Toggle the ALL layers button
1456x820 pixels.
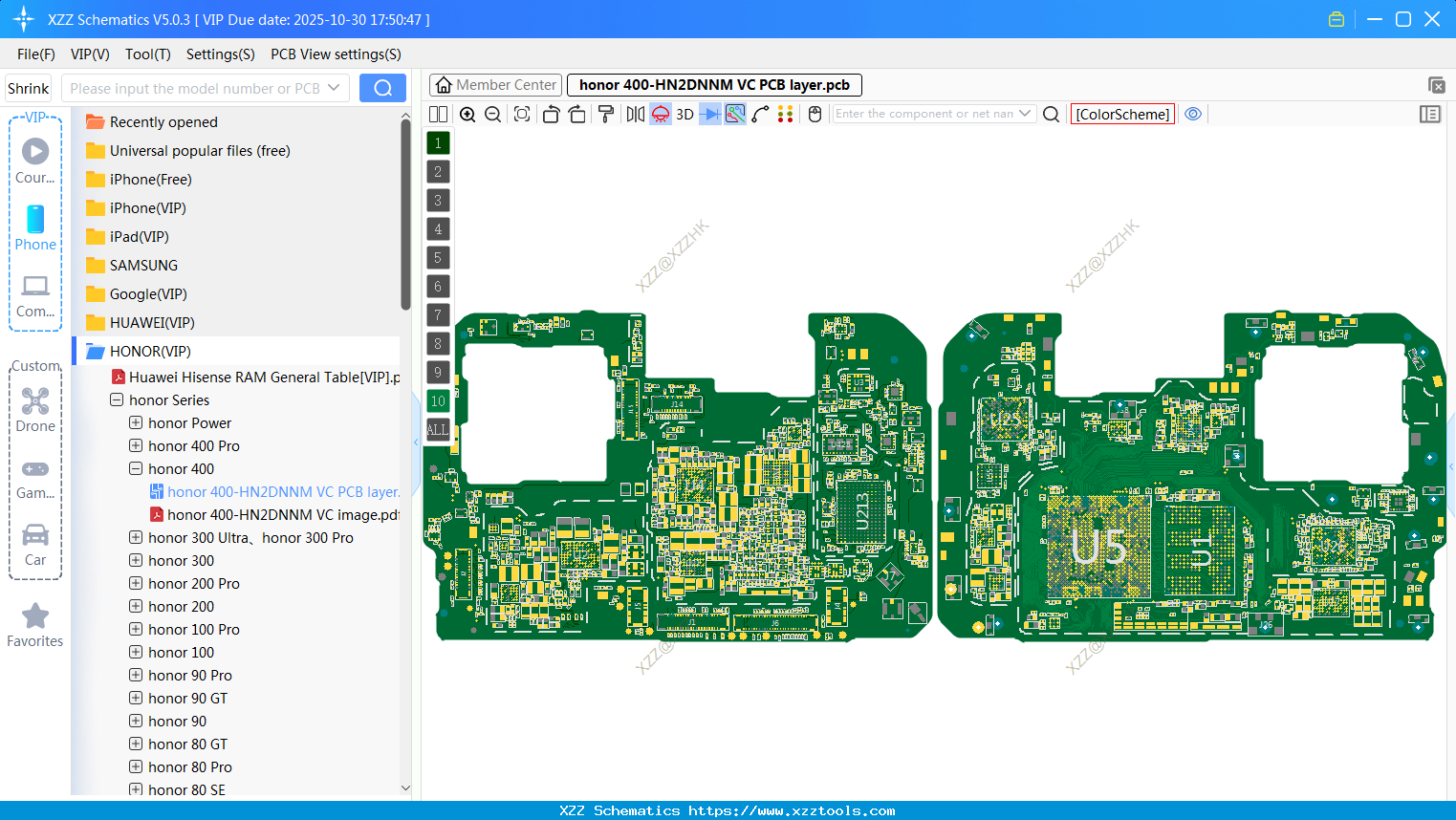438,430
